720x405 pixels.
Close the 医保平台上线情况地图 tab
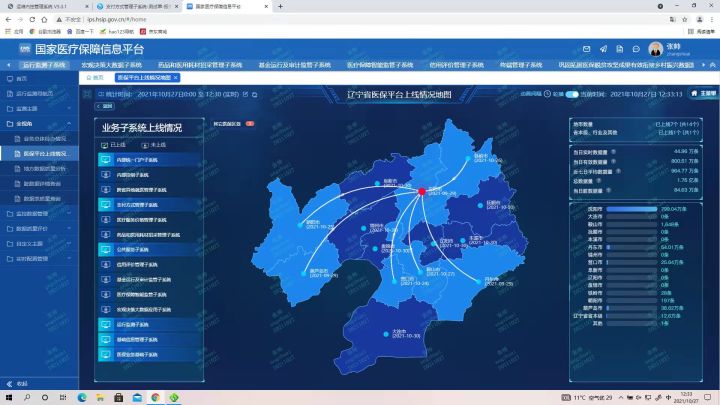[x=175, y=78]
